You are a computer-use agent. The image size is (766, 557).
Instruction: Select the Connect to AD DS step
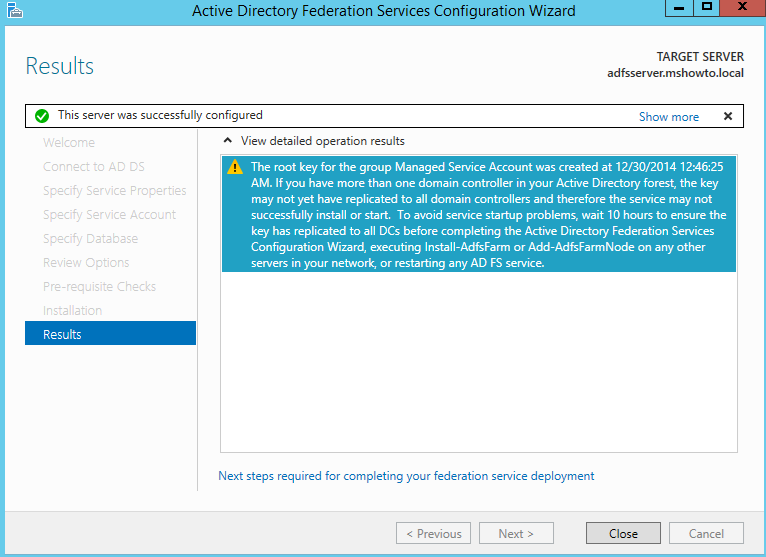tap(94, 167)
